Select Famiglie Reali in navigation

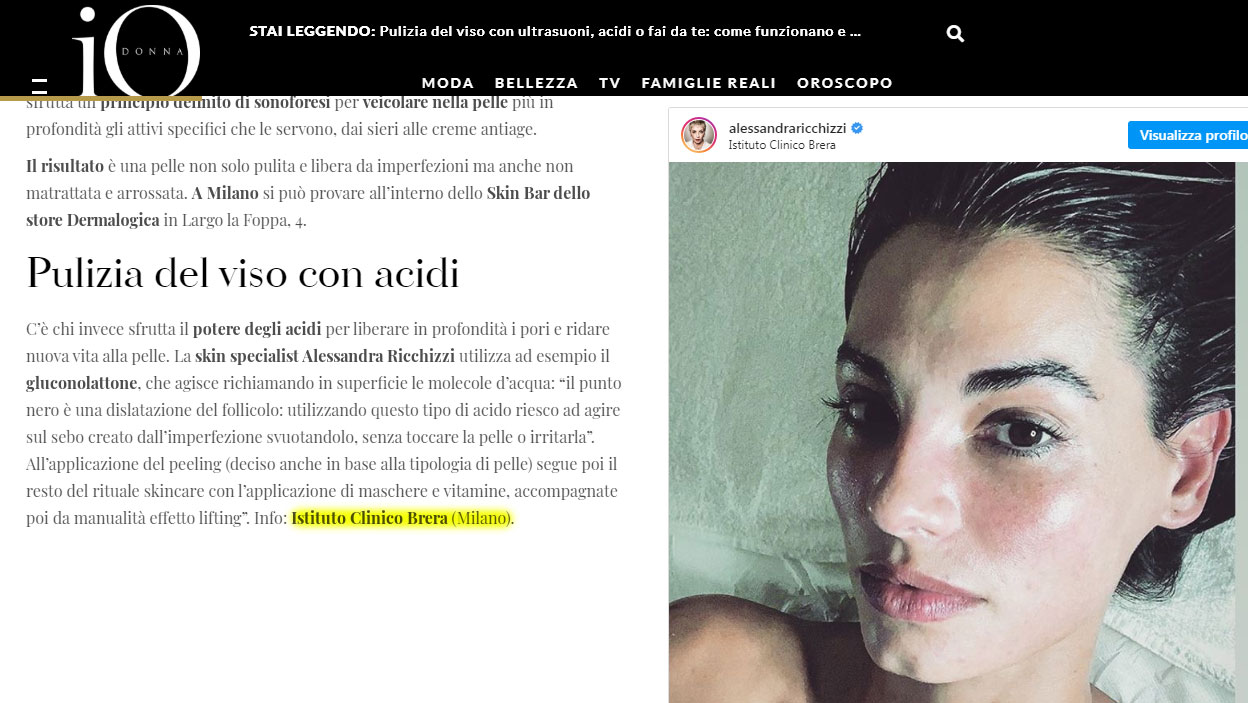tap(709, 83)
